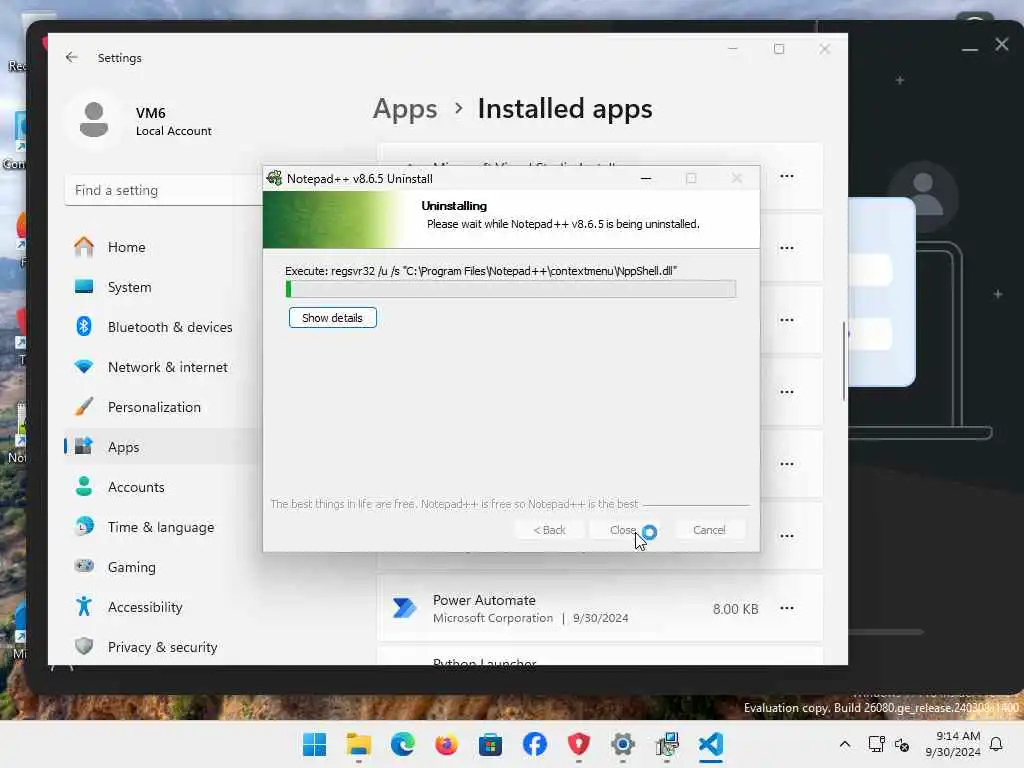1024x768 pixels.
Task: Open Time & language settings
Action: pos(163,526)
